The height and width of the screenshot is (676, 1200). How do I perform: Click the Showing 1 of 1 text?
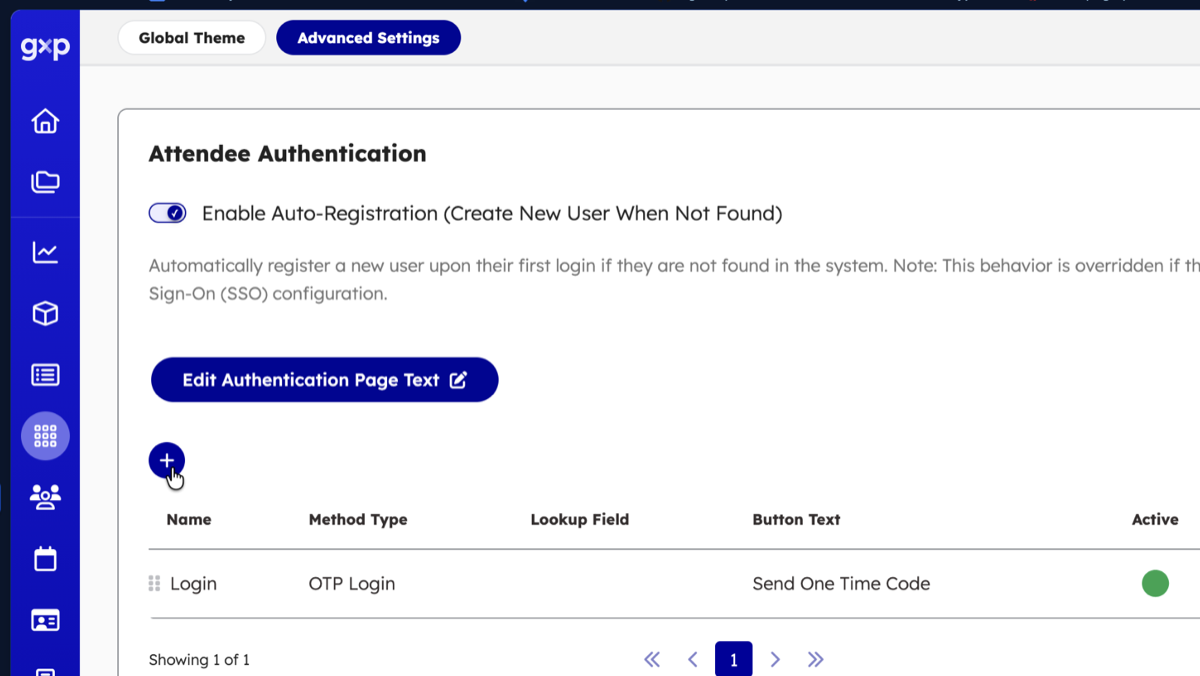(199, 660)
